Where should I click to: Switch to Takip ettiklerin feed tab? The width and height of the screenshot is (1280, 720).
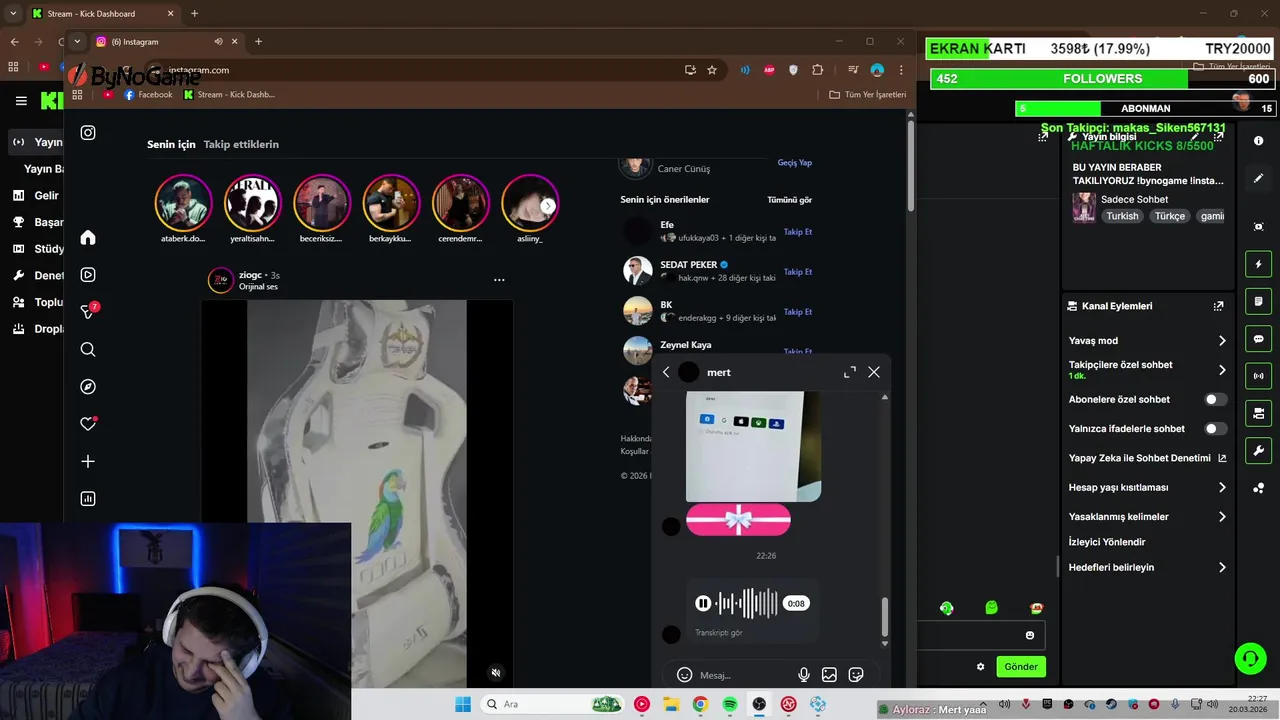click(x=241, y=144)
